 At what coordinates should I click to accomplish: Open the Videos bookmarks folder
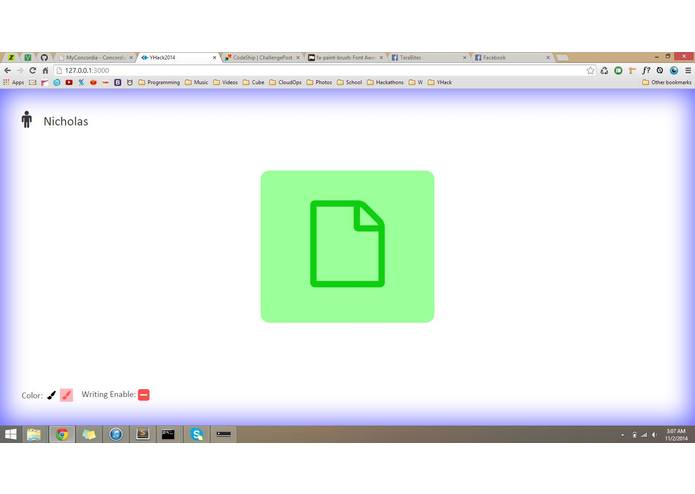point(226,82)
